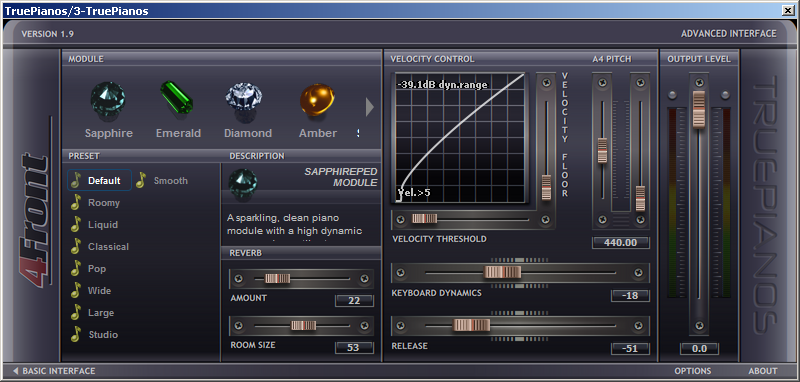Collapse to Basic Interface via arrow
The height and width of the screenshot is (382, 800).
(16, 371)
